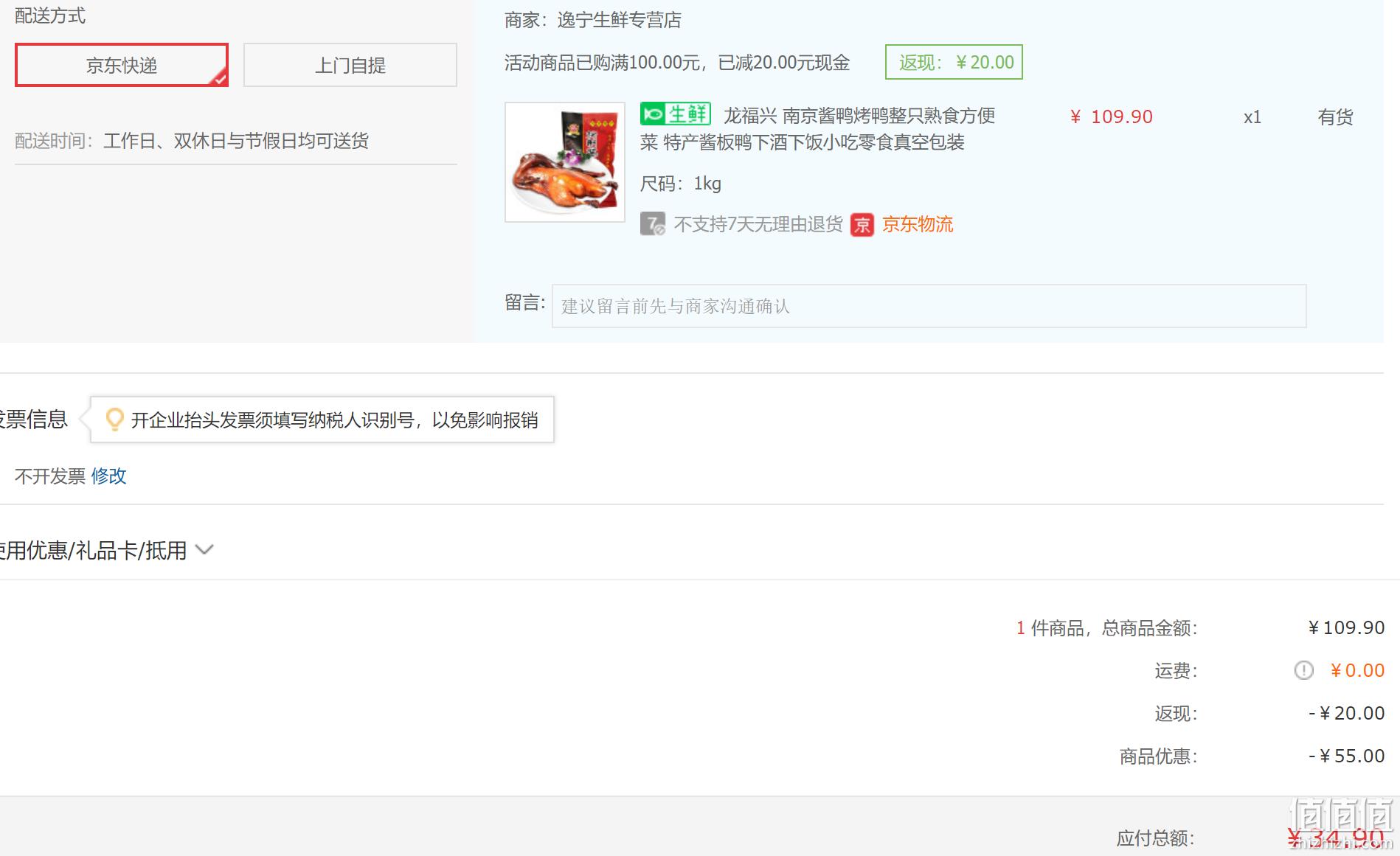Screen dimensions: 1400x856
Task: Click the 活动商品已购满100.00元 promotion text
Action: pyautogui.click(x=677, y=63)
